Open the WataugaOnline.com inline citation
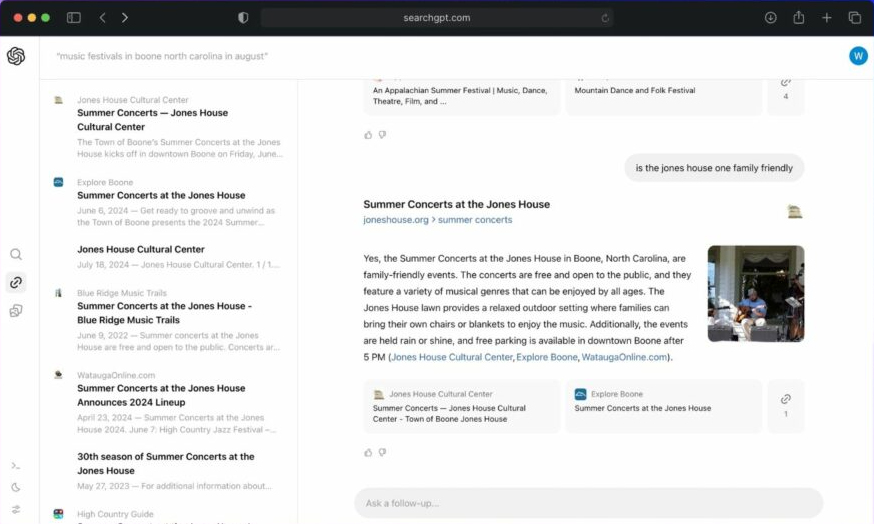Screen dimensions: 874x524 point(624,357)
